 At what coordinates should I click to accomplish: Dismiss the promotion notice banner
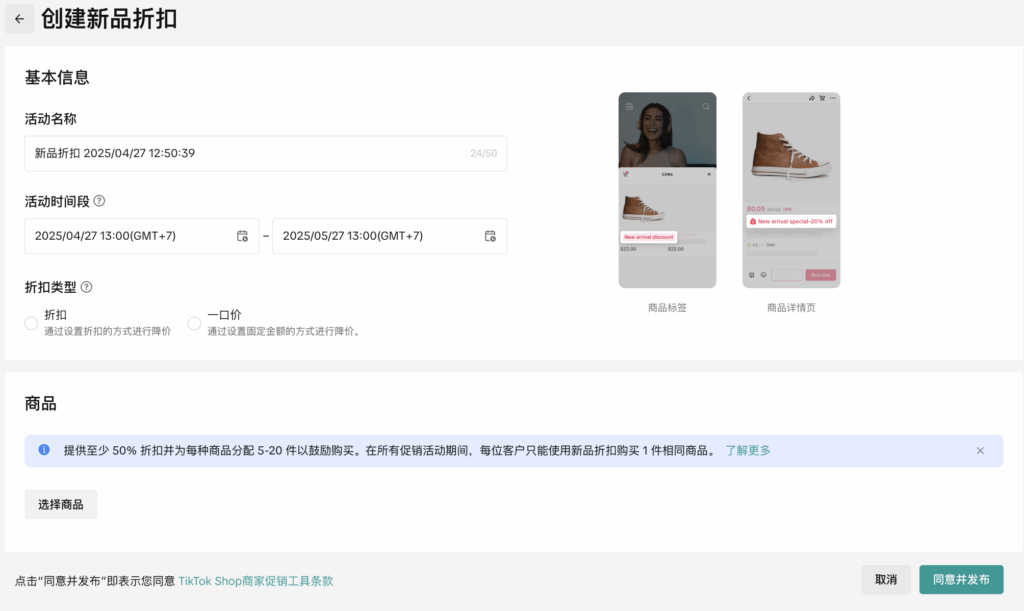tap(980, 451)
